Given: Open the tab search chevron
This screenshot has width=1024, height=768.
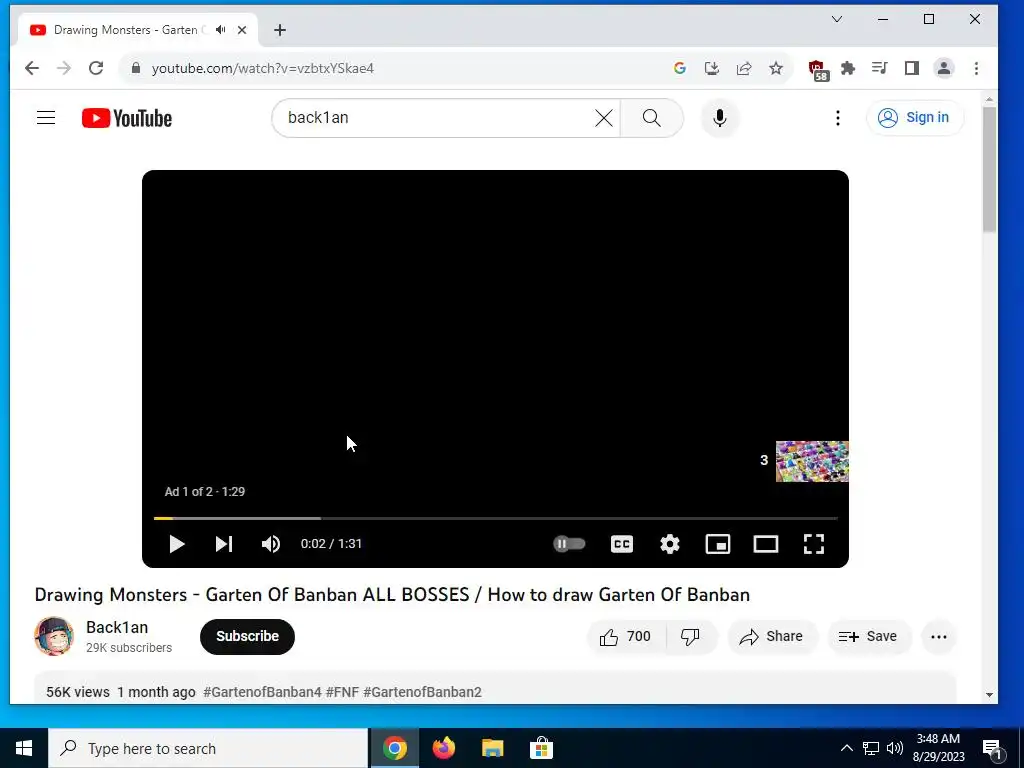Looking at the screenshot, I should tap(837, 19).
